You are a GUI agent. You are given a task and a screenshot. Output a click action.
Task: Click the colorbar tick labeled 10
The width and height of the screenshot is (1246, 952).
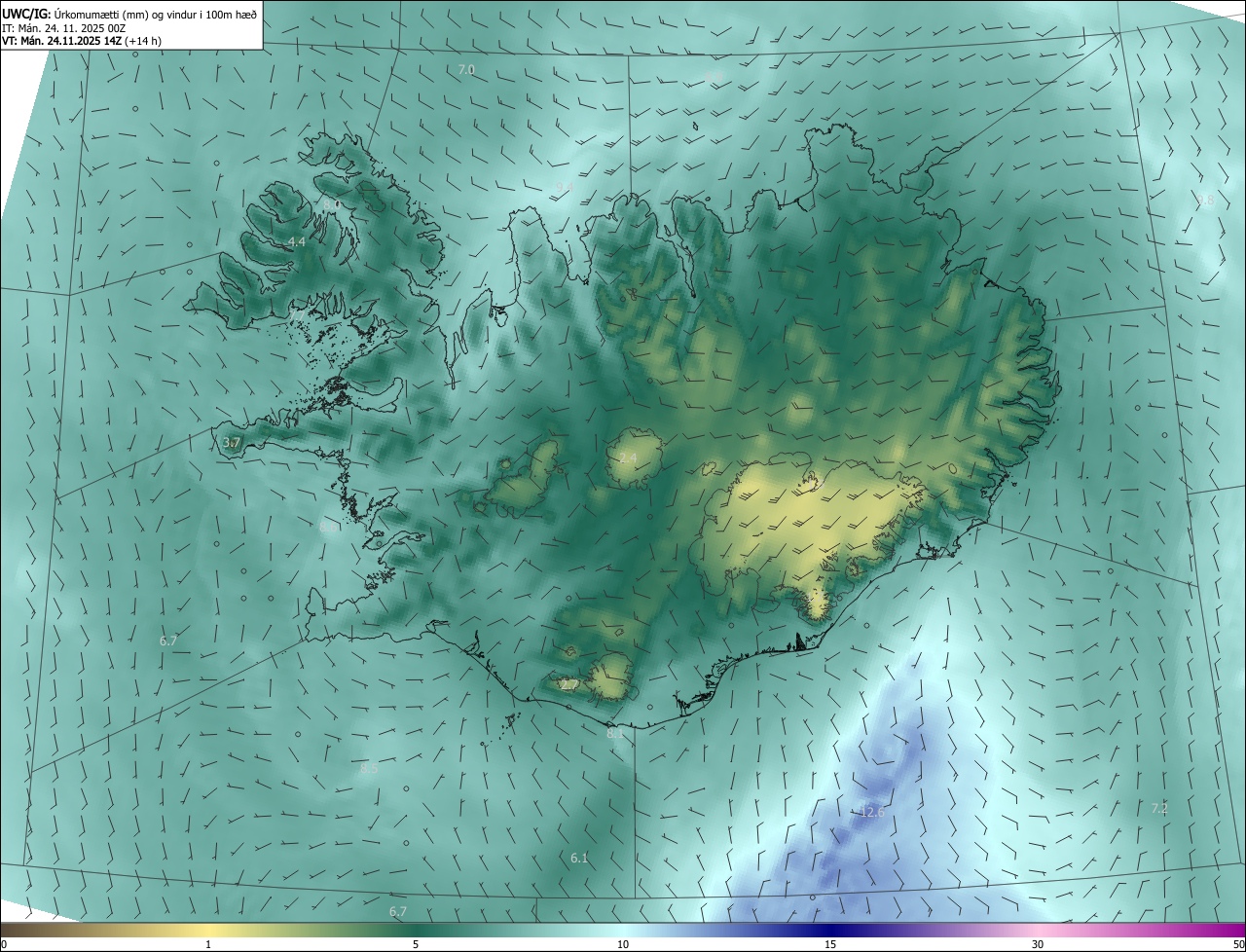[x=623, y=944]
